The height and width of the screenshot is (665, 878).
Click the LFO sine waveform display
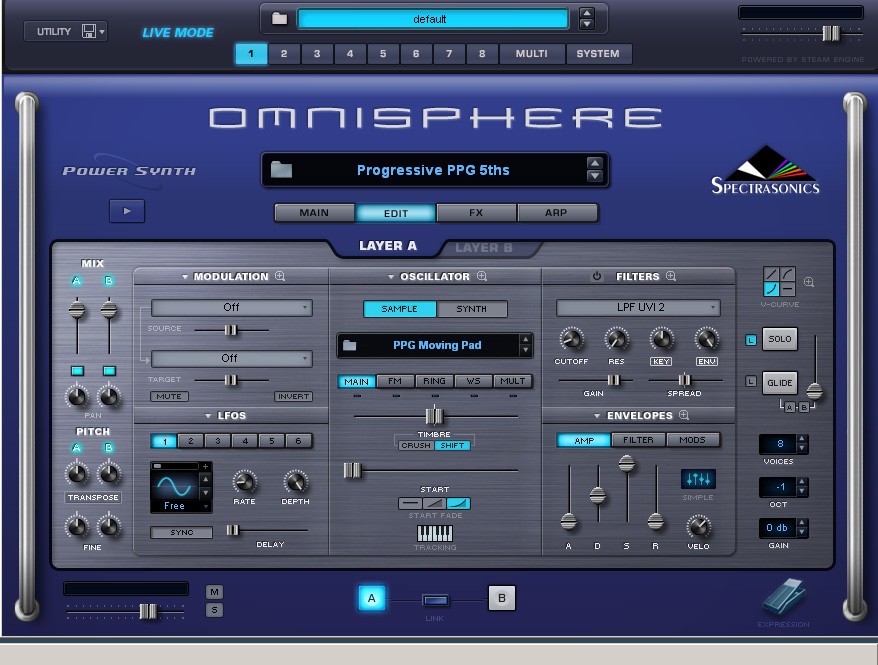(174, 485)
